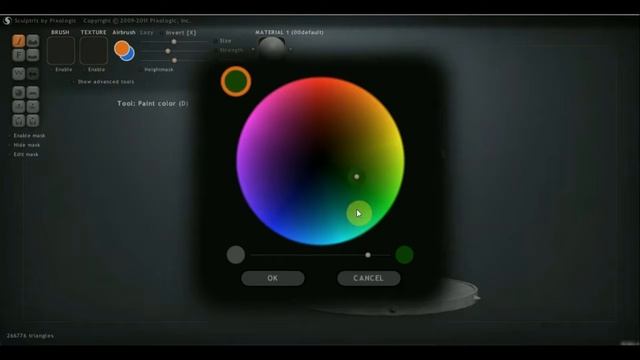Viewport: 640px width, 360px height.
Task: Pick the green swatch right of slider
Action: click(404, 255)
